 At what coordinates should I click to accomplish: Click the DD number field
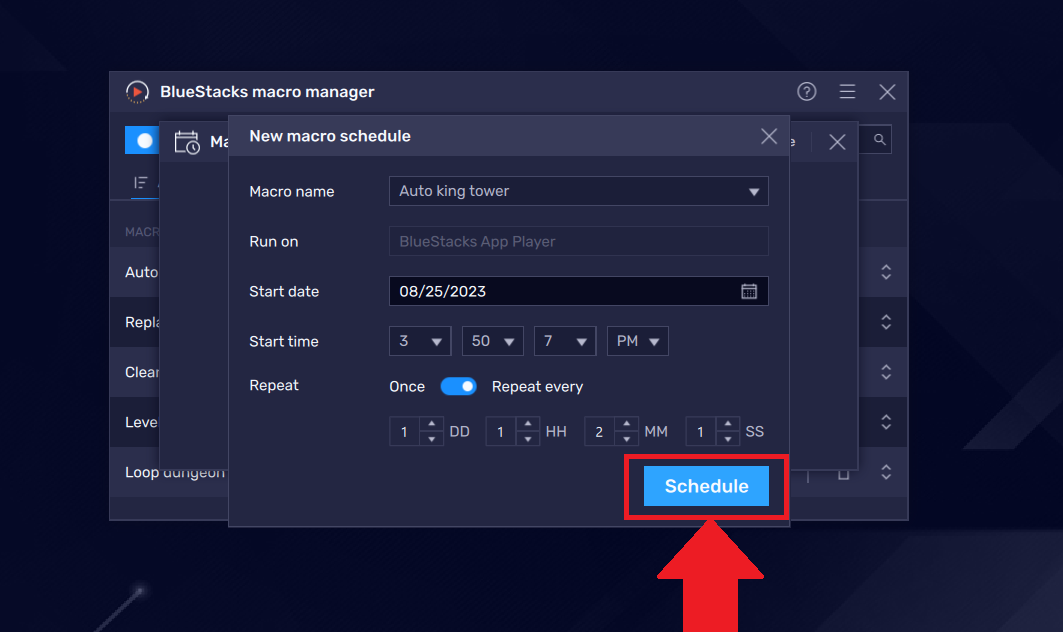pos(405,432)
